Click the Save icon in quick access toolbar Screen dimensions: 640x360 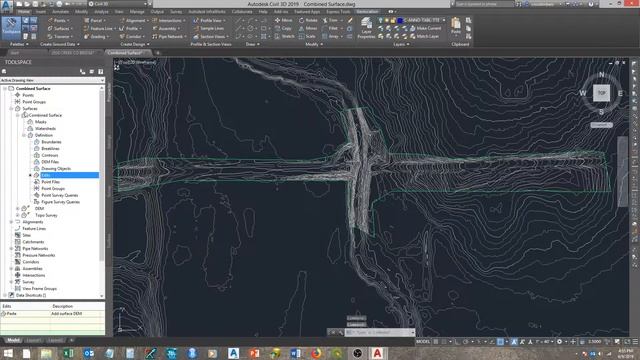click(x=36, y=4)
